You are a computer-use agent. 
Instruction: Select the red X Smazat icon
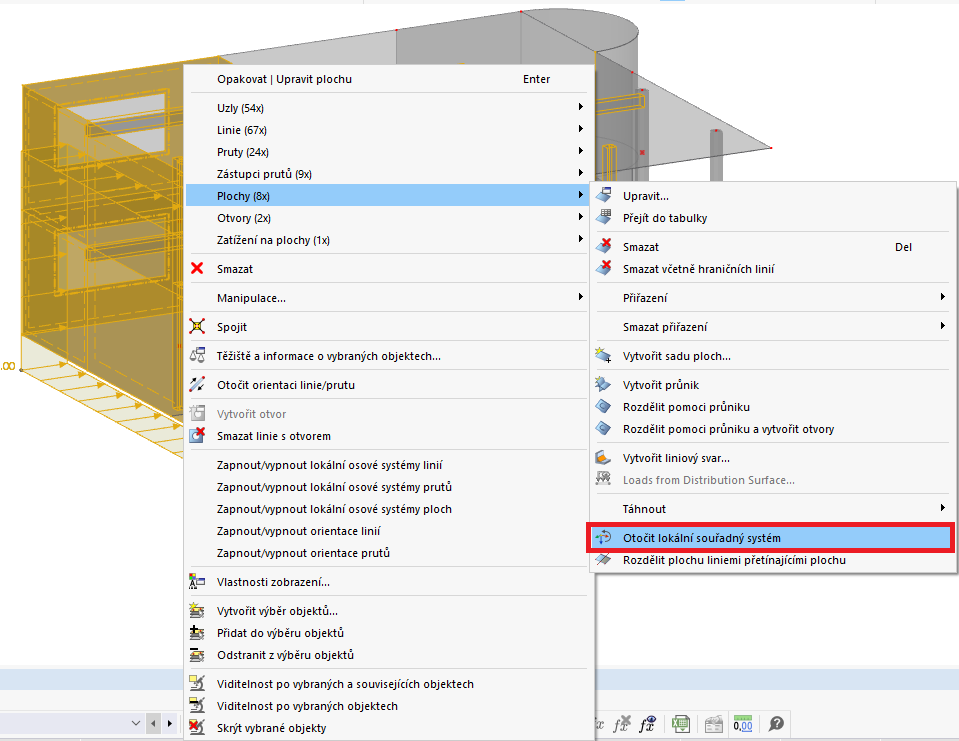[198, 269]
